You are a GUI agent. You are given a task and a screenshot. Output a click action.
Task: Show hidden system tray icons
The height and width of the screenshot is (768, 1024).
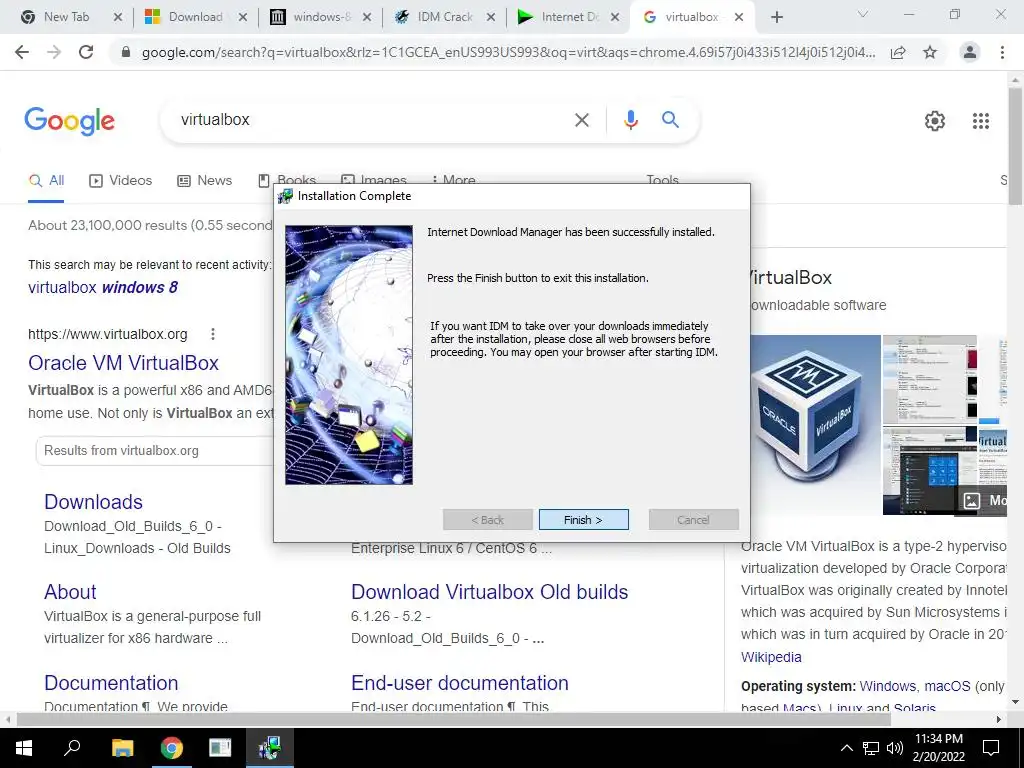pyautogui.click(x=846, y=748)
